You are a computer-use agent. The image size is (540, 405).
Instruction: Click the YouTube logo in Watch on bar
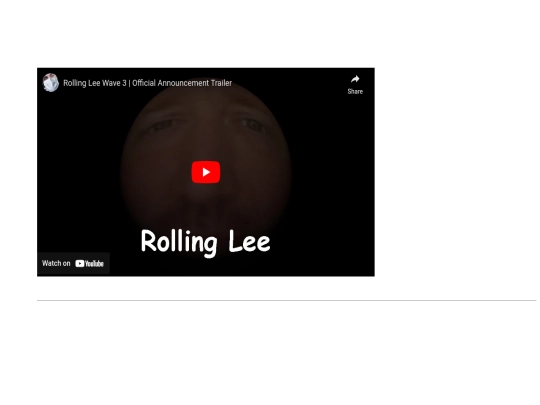point(90,263)
